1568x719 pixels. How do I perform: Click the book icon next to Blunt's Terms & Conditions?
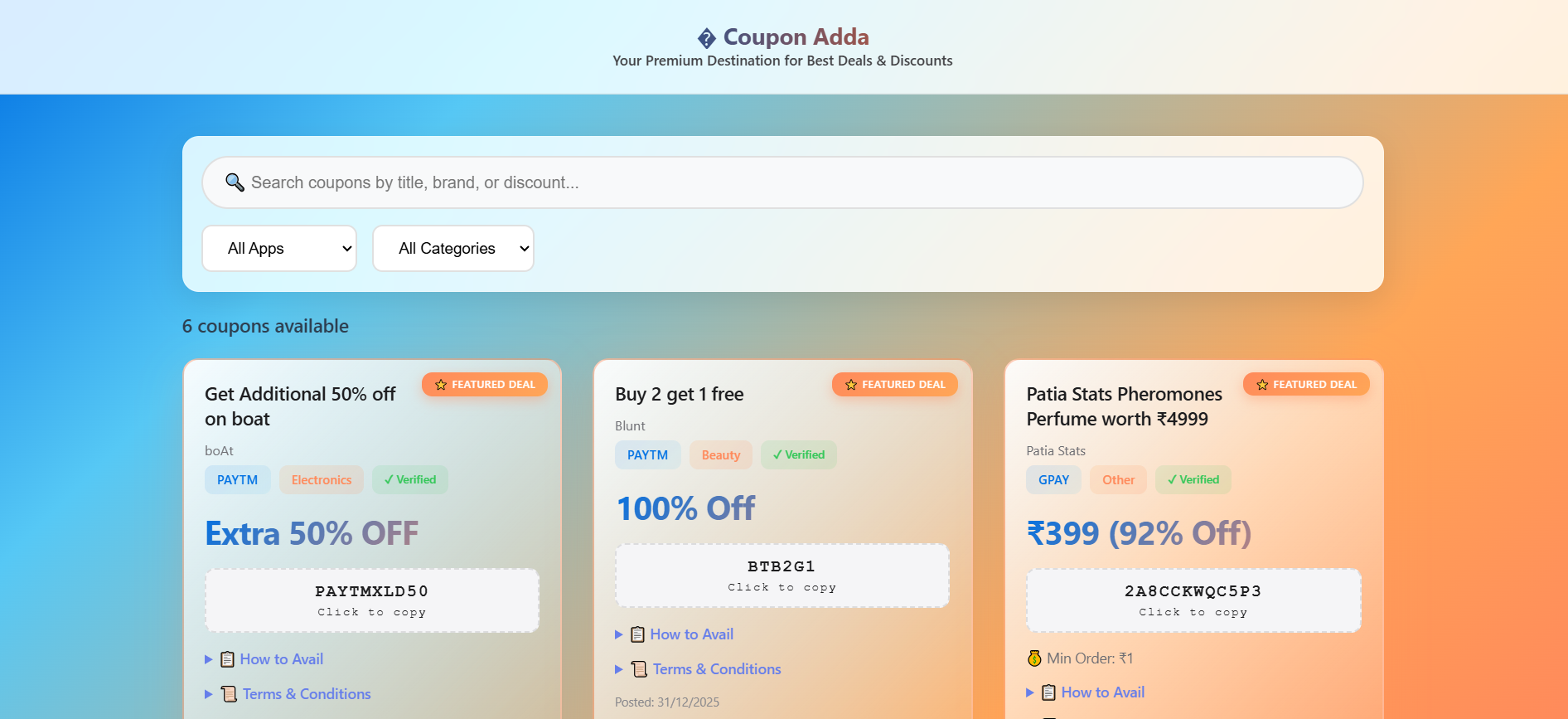[x=638, y=668]
